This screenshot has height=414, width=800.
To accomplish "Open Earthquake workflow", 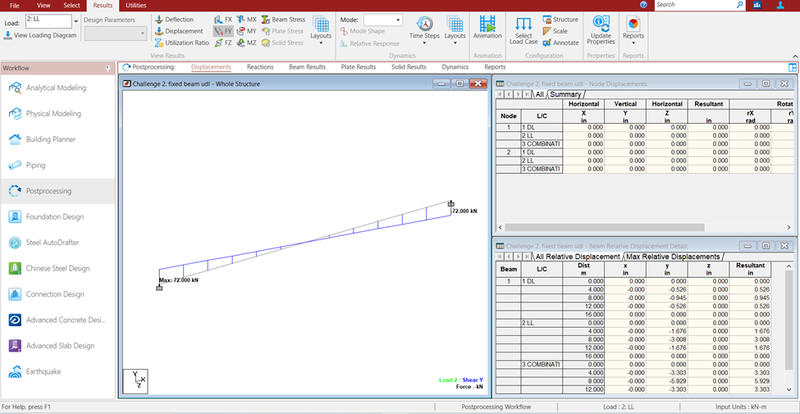I will tap(58, 372).
